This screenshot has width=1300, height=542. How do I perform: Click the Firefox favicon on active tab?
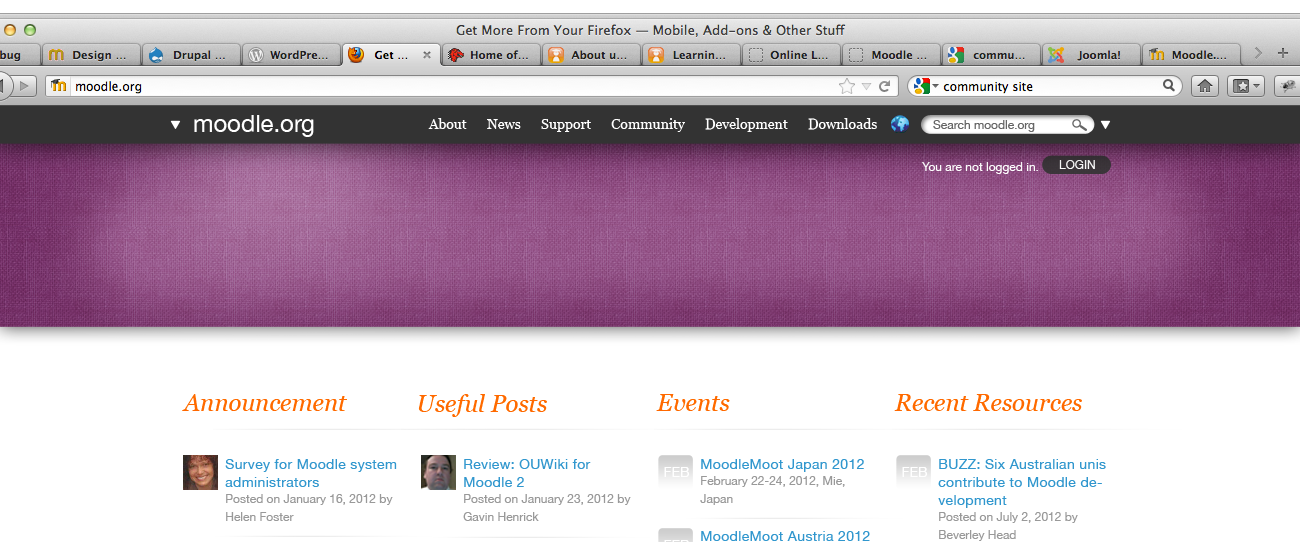point(356,55)
